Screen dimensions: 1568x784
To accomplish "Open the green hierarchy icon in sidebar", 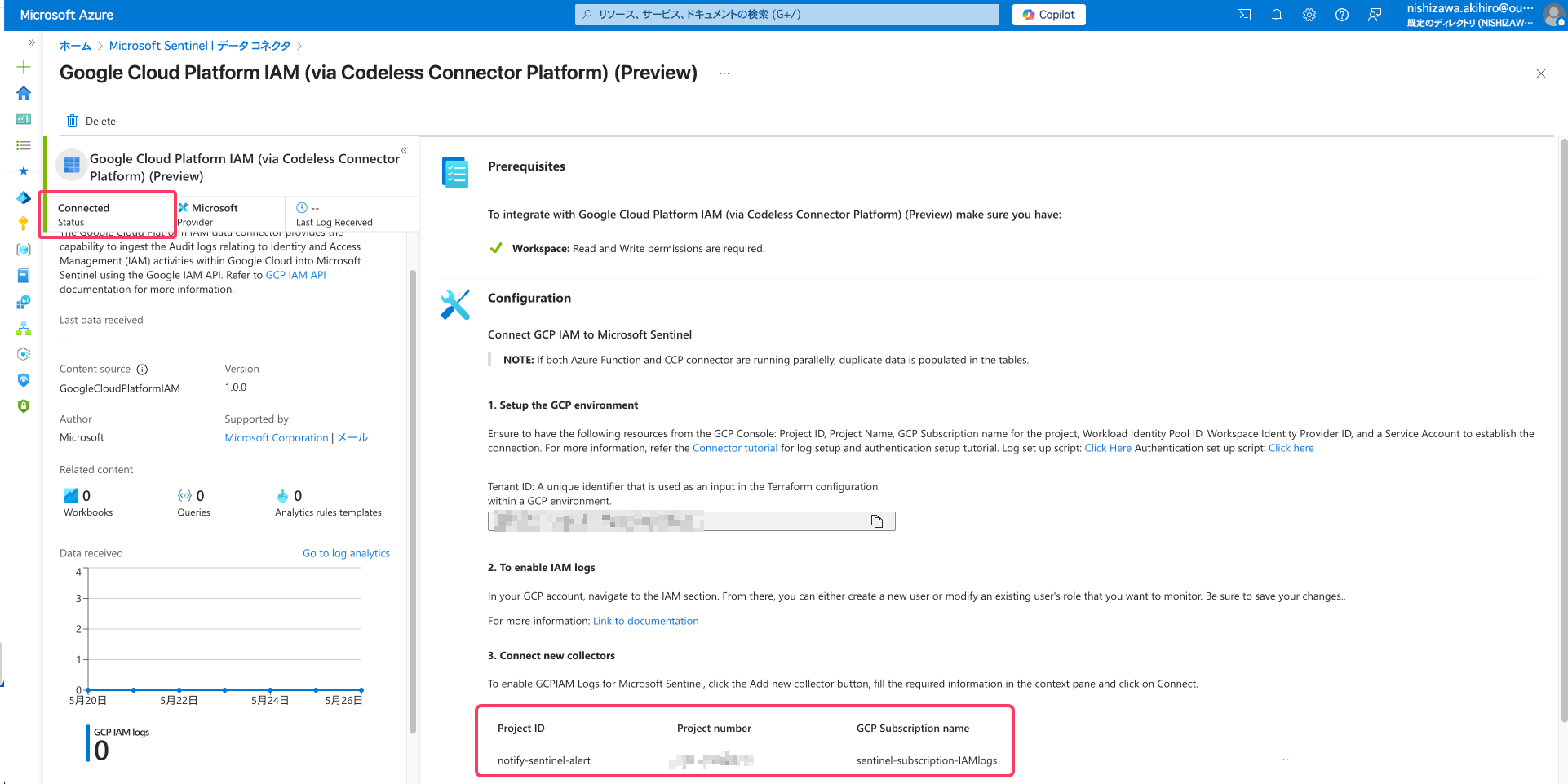I will point(24,328).
